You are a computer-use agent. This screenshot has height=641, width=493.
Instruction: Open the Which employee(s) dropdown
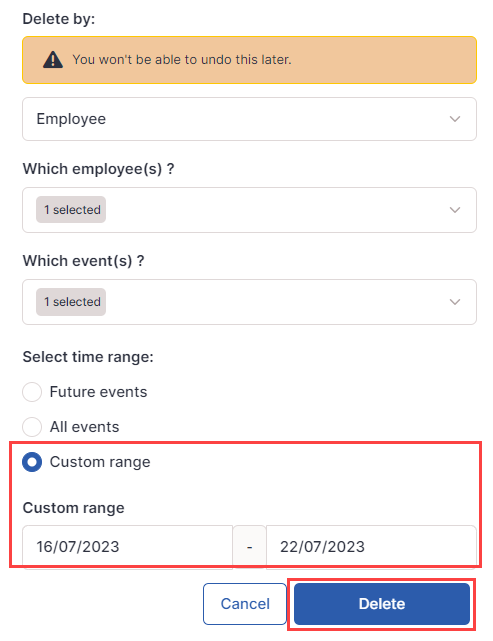pos(249,210)
